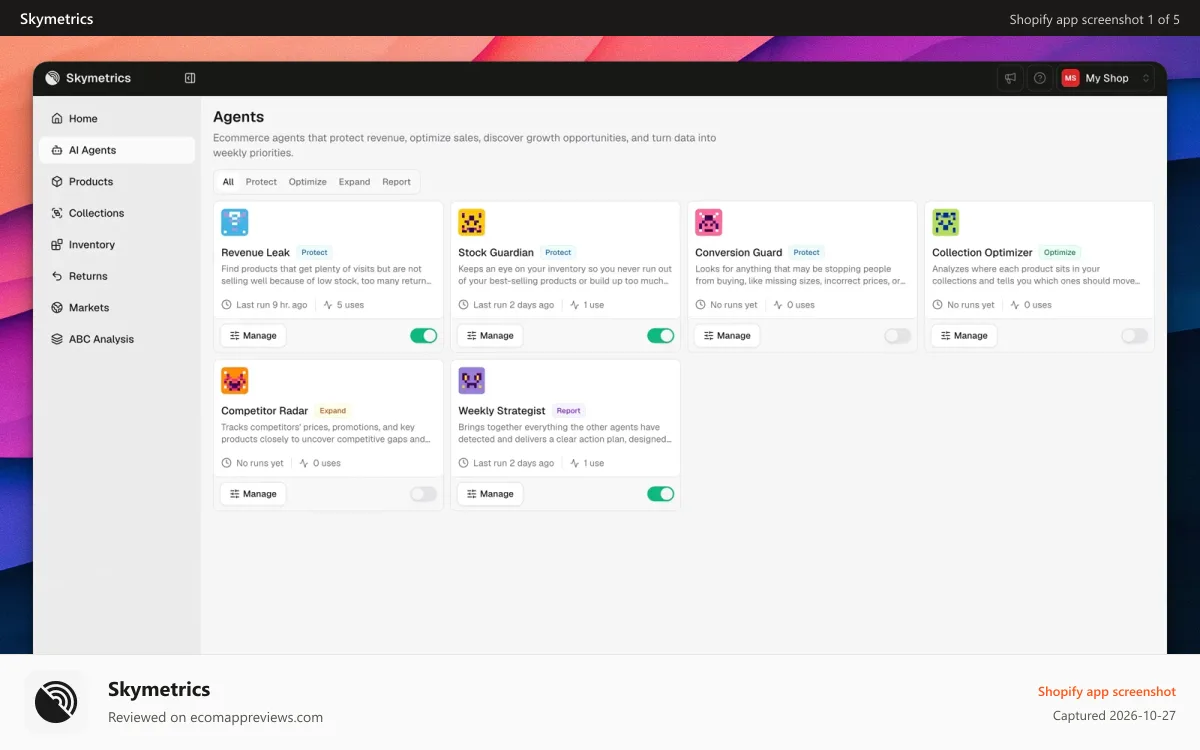Open announcements megaphone icon
1200x750 pixels.
point(1011,78)
